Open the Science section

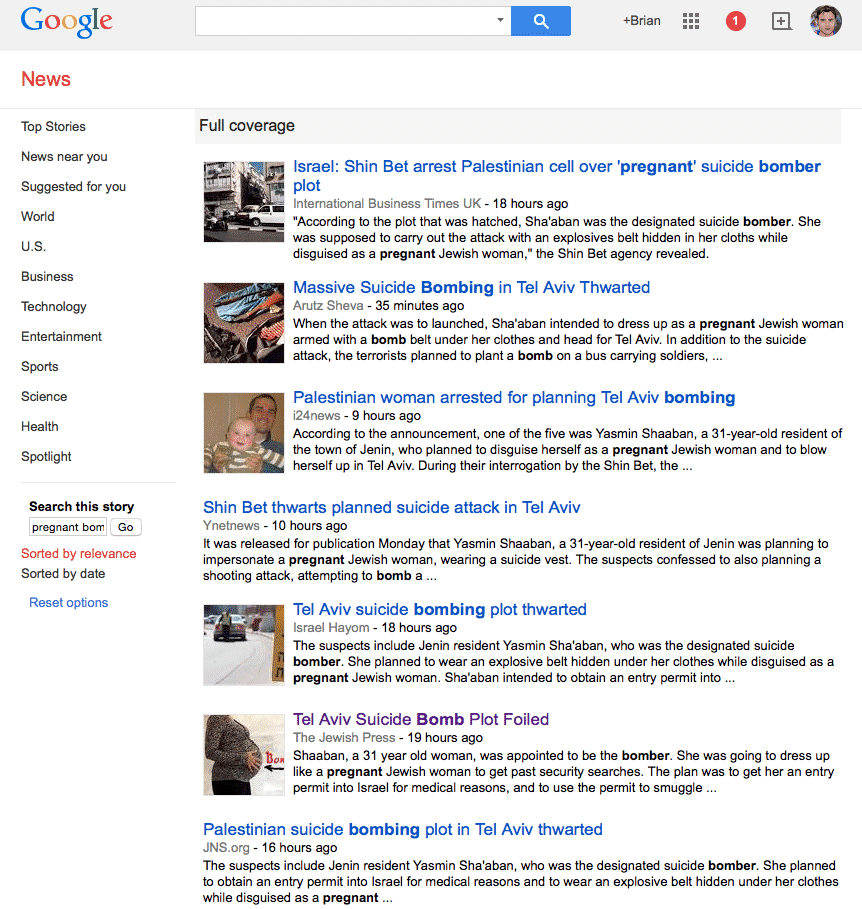coord(44,397)
